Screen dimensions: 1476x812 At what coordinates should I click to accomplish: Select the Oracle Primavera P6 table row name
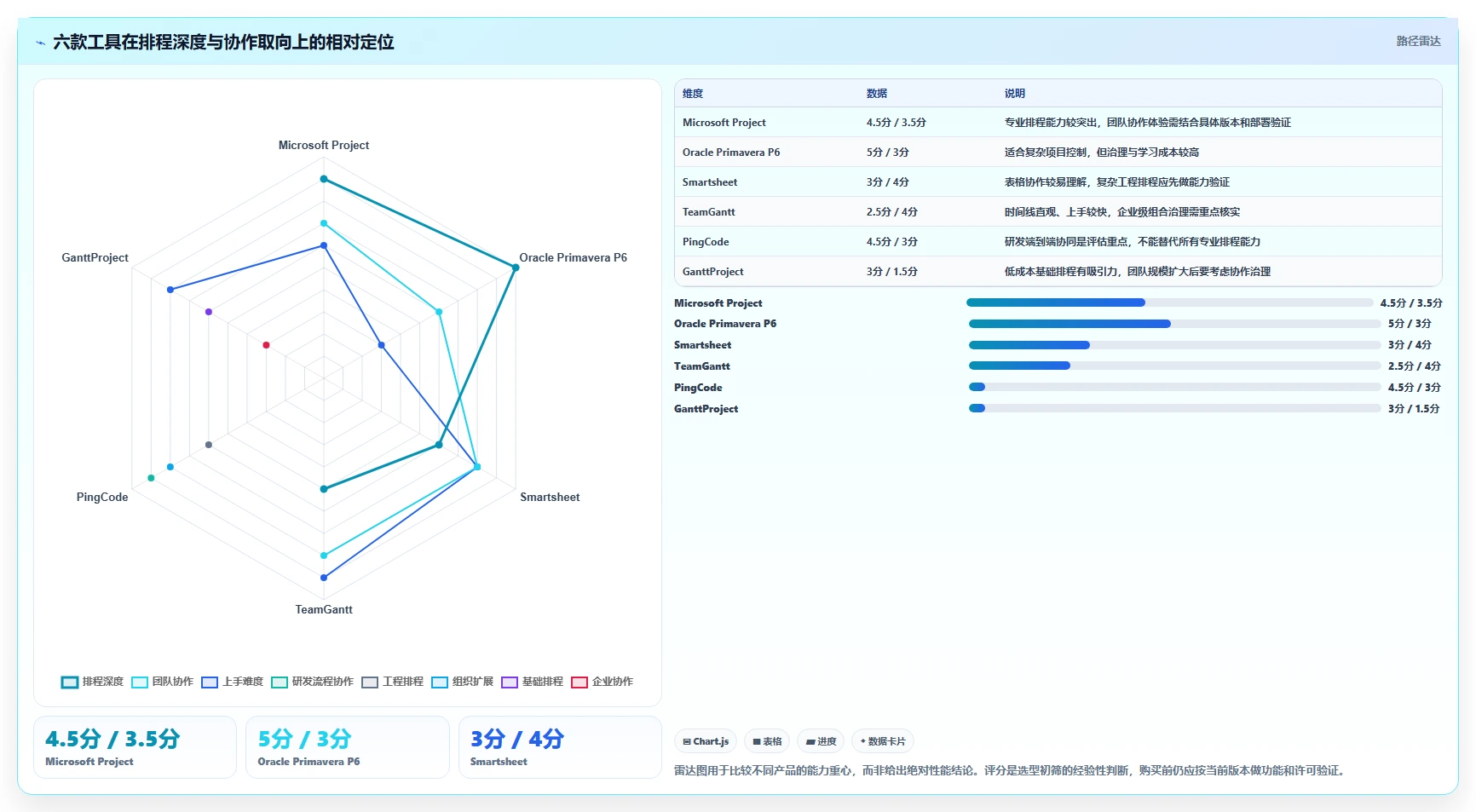731,152
